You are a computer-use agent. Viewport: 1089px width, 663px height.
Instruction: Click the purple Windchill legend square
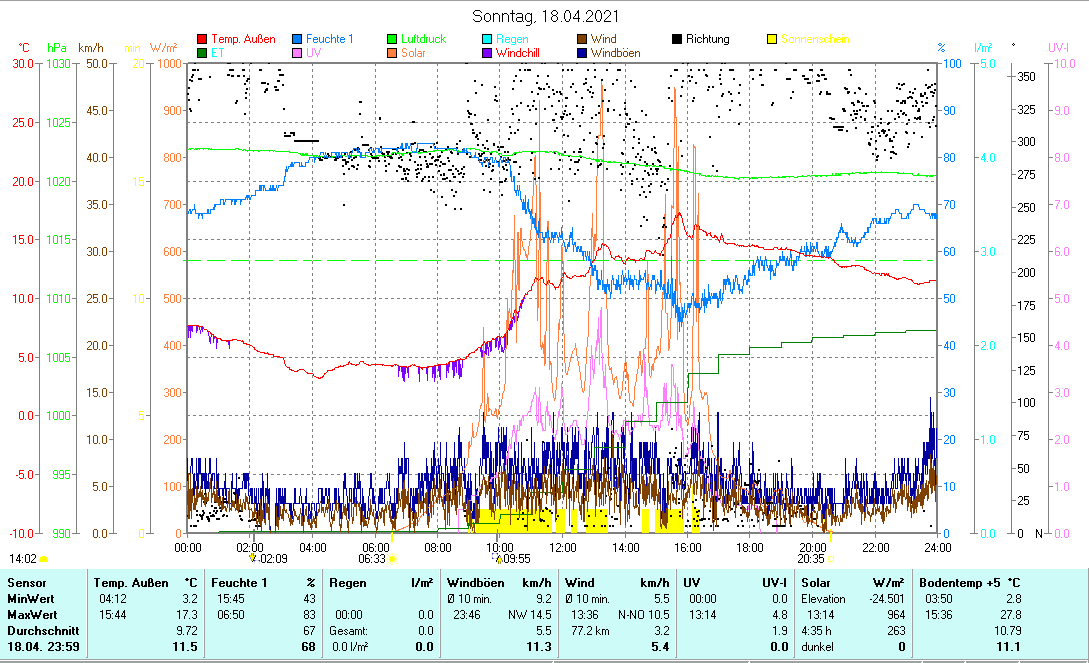(x=487, y=53)
